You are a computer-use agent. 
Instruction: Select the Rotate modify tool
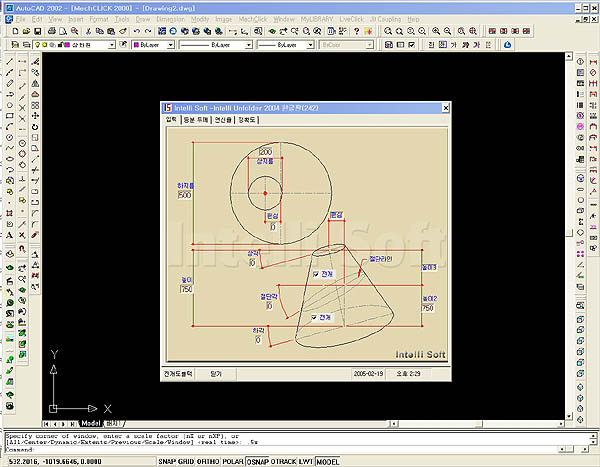35,127
